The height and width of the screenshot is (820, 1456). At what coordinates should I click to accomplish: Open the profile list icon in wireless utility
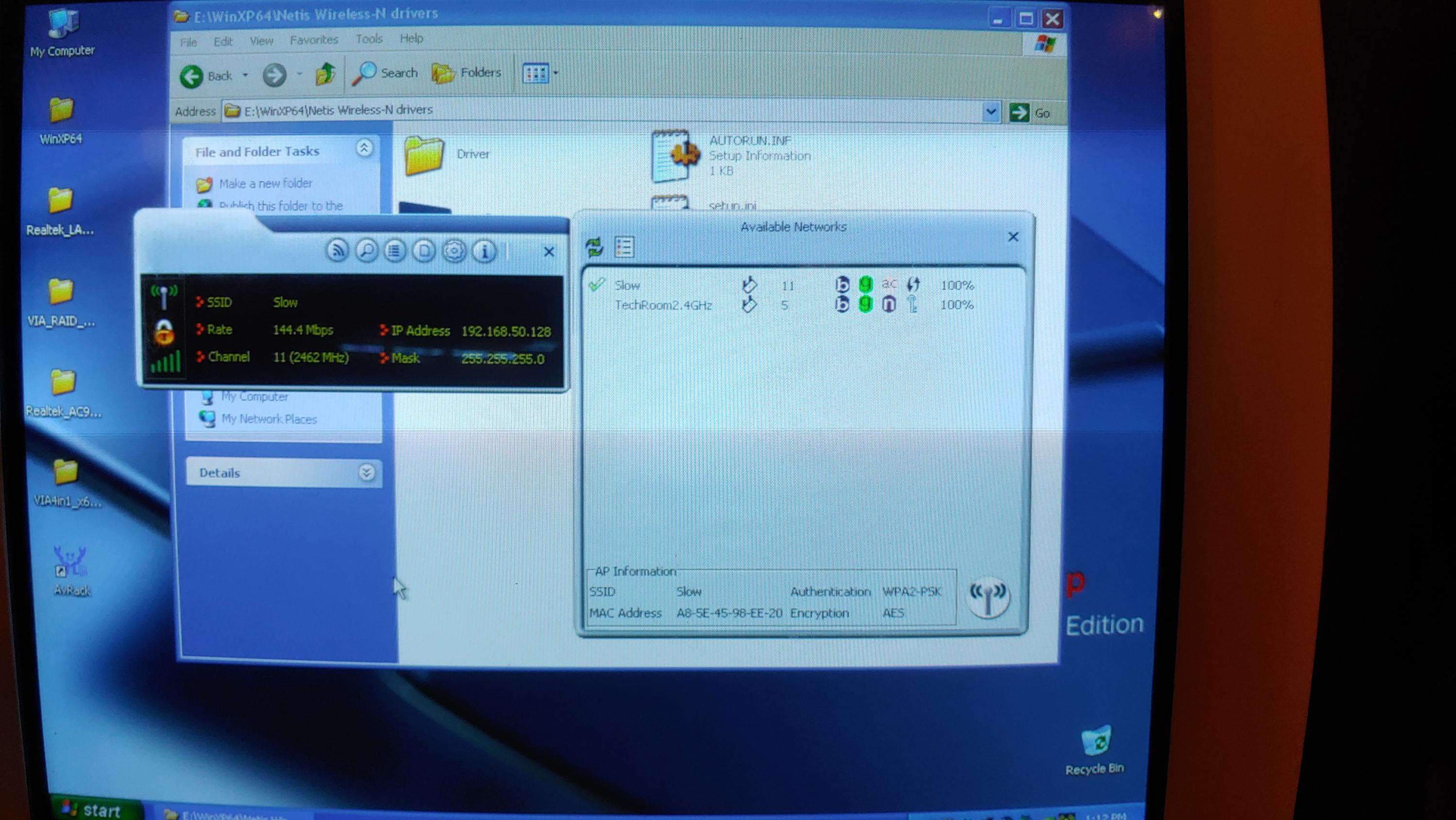(x=395, y=250)
